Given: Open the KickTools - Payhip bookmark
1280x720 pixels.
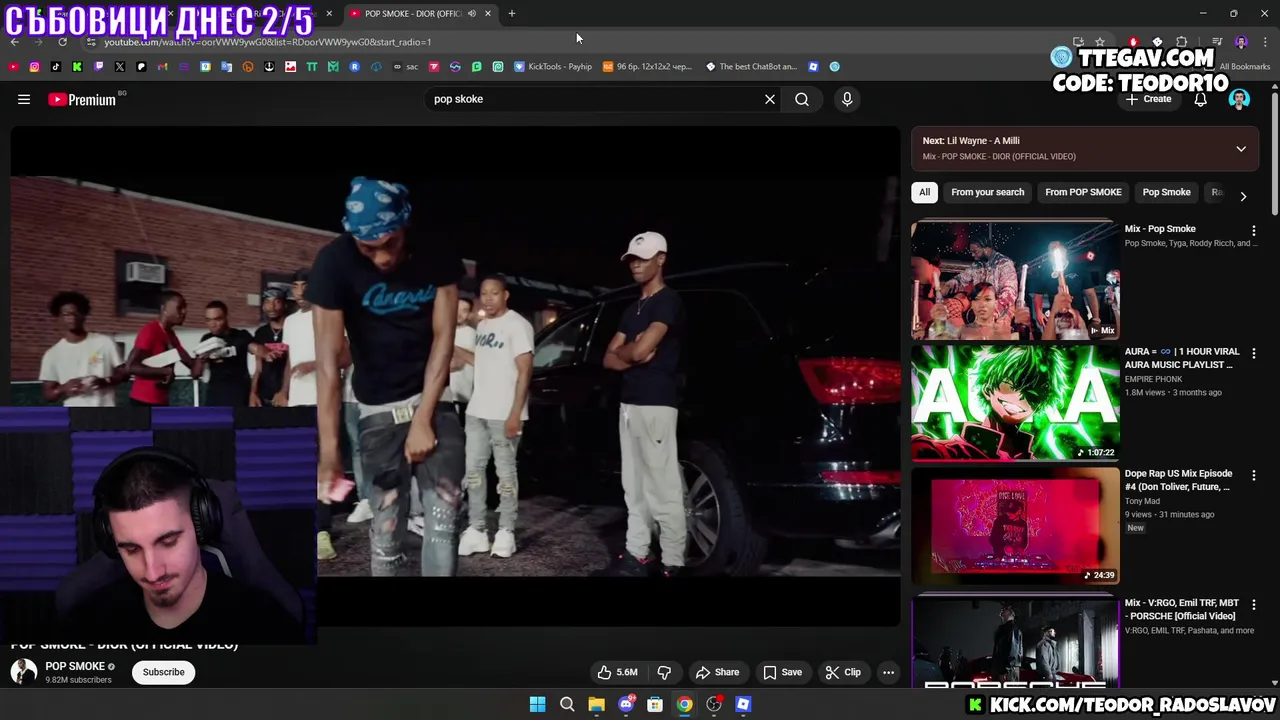Looking at the screenshot, I should click(x=553, y=67).
